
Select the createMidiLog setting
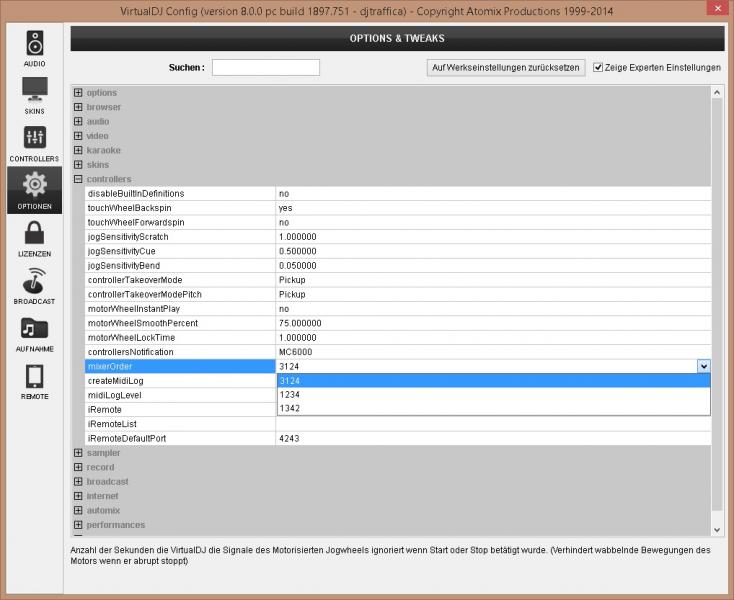pyautogui.click(x=180, y=381)
